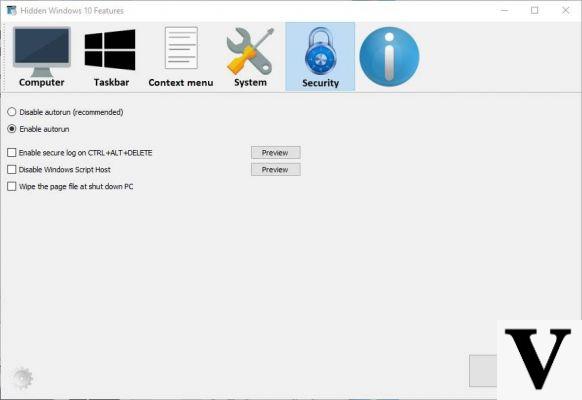Image resolution: width=582 pixels, height=400 pixels.
Task: Minimize the Hidden Windows 10 Features window
Action: pos(504,10)
